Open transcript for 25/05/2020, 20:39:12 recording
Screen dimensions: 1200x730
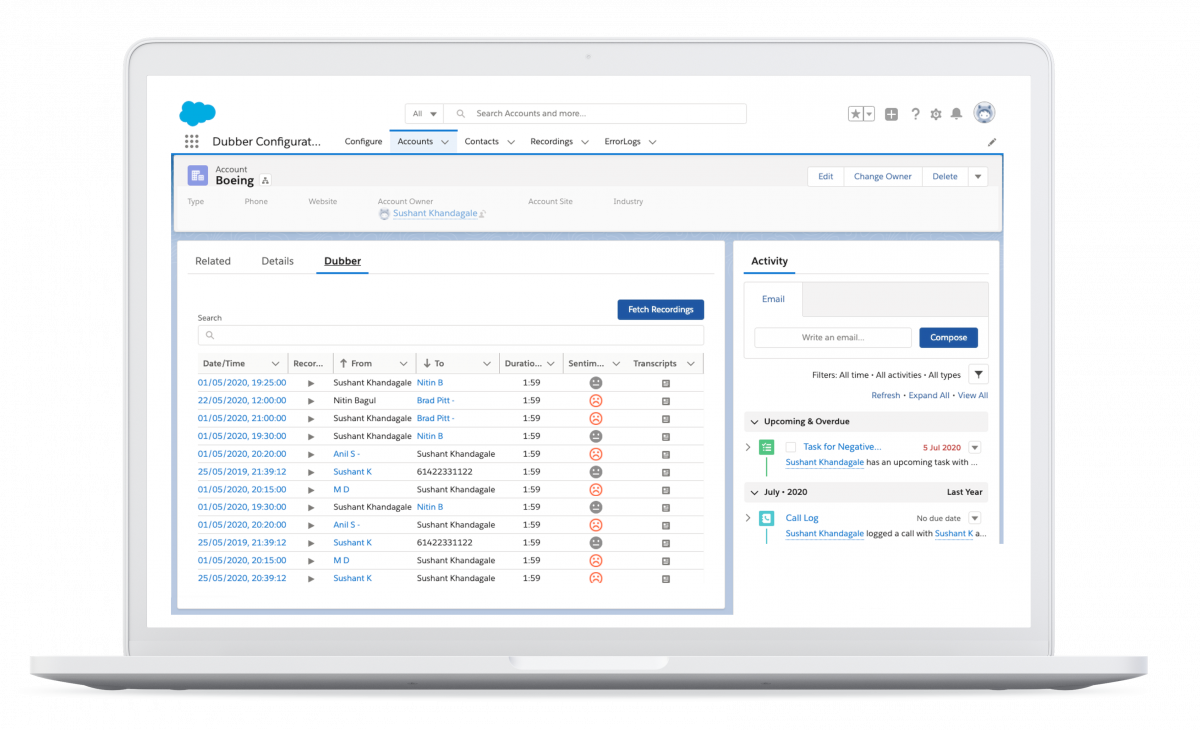(x=666, y=579)
